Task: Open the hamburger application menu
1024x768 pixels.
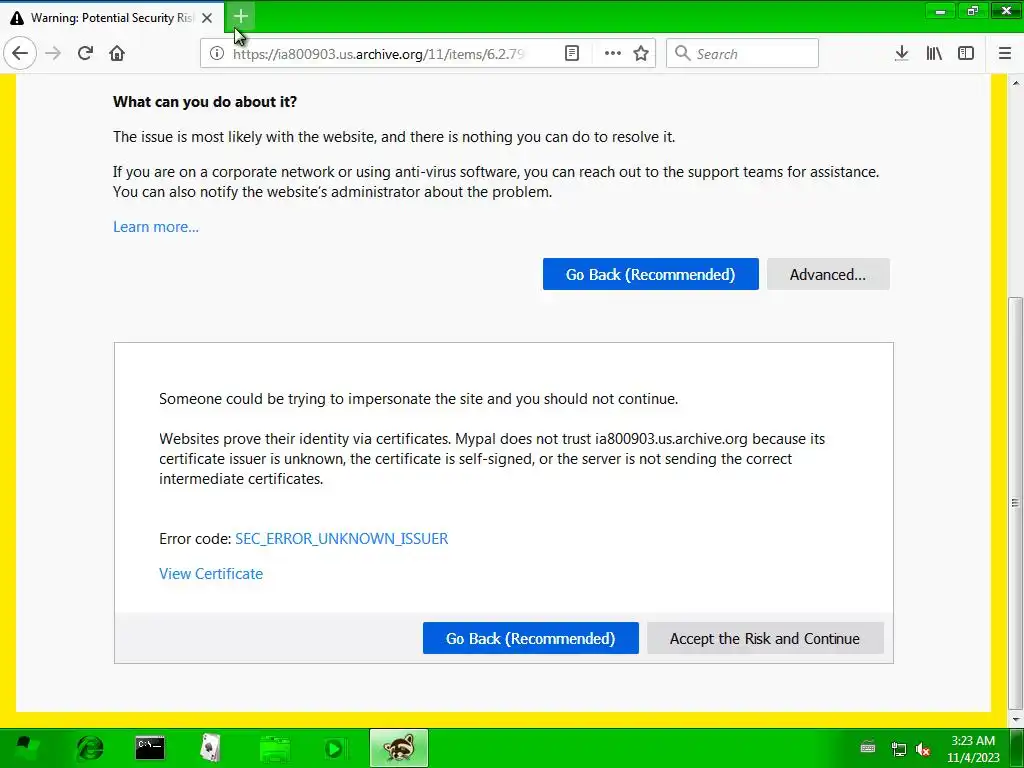Action: click(1005, 54)
